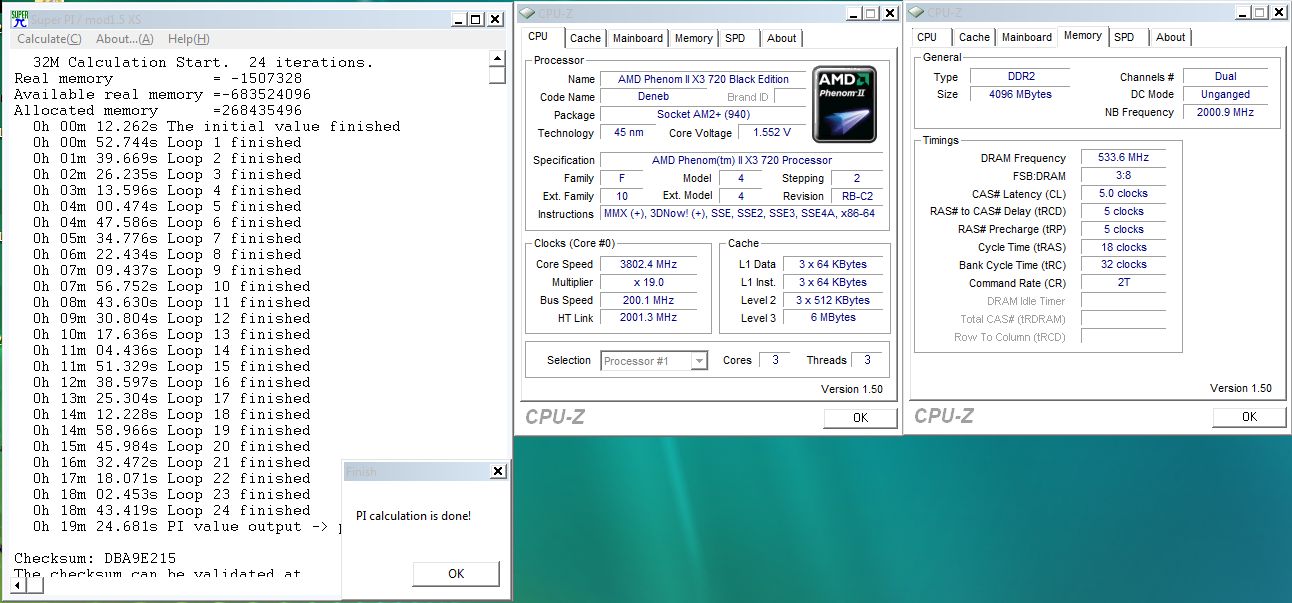Click the Technology value 45 nm
This screenshot has width=1292, height=603.
(626, 133)
